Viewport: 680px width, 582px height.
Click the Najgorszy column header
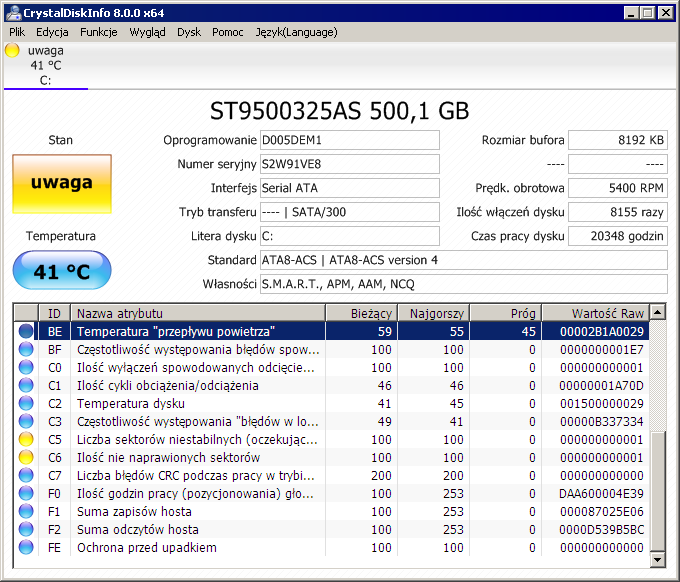pyautogui.click(x=433, y=313)
